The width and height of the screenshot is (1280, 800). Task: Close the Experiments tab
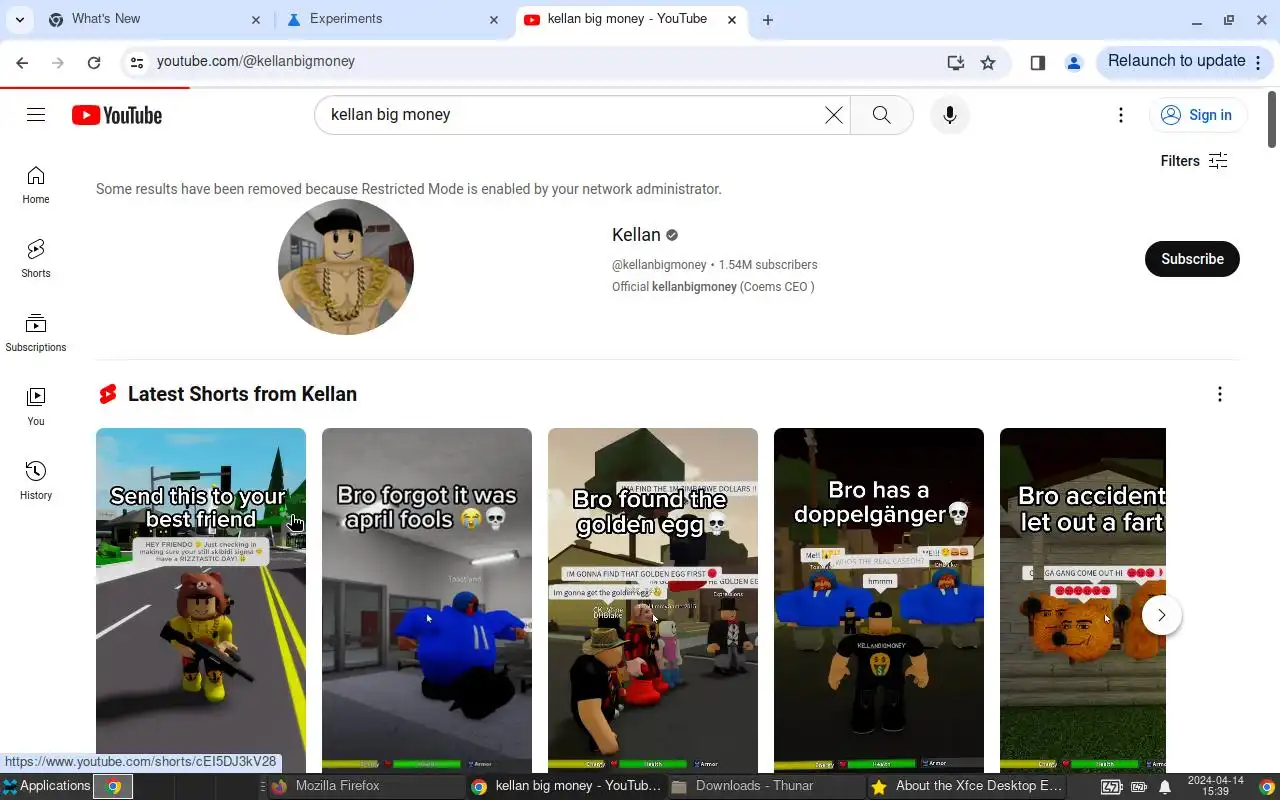tap(494, 20)
